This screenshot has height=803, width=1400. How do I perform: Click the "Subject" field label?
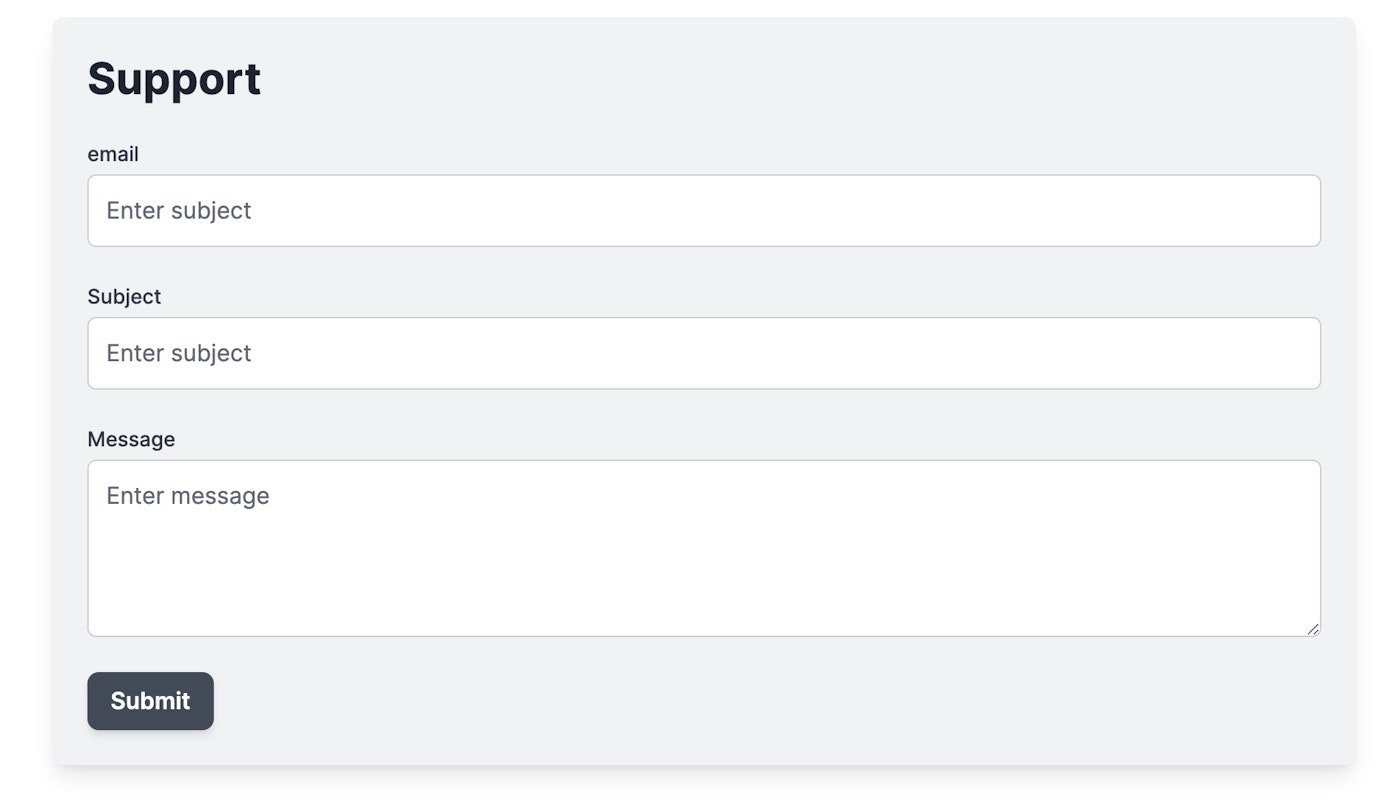[x=124, y=297]
